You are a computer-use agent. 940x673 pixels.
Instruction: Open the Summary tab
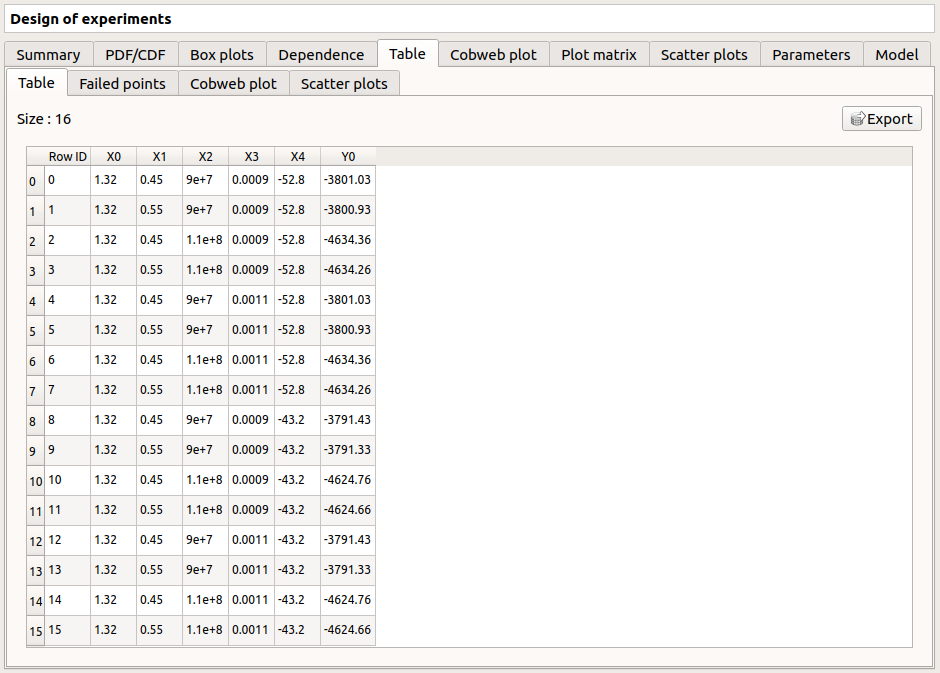(x=48, y=55)
